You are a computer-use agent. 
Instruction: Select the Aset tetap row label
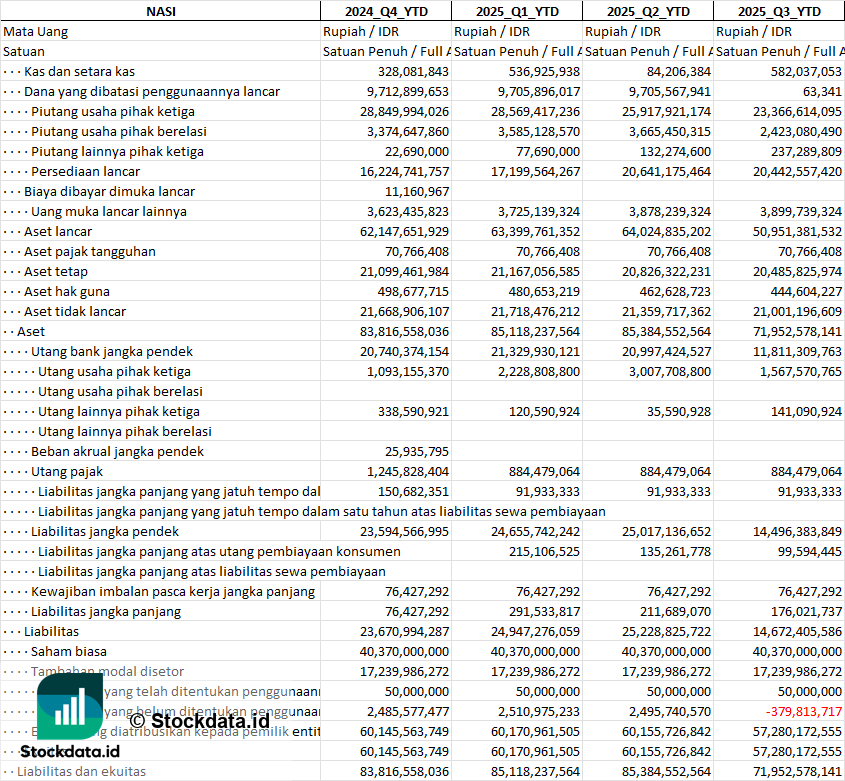pos(56,271)
